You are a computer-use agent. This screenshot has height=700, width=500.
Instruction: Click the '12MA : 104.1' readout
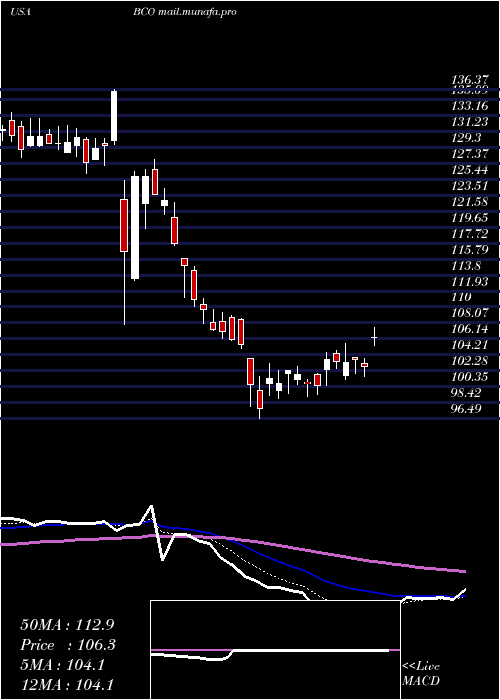[66, 684]
